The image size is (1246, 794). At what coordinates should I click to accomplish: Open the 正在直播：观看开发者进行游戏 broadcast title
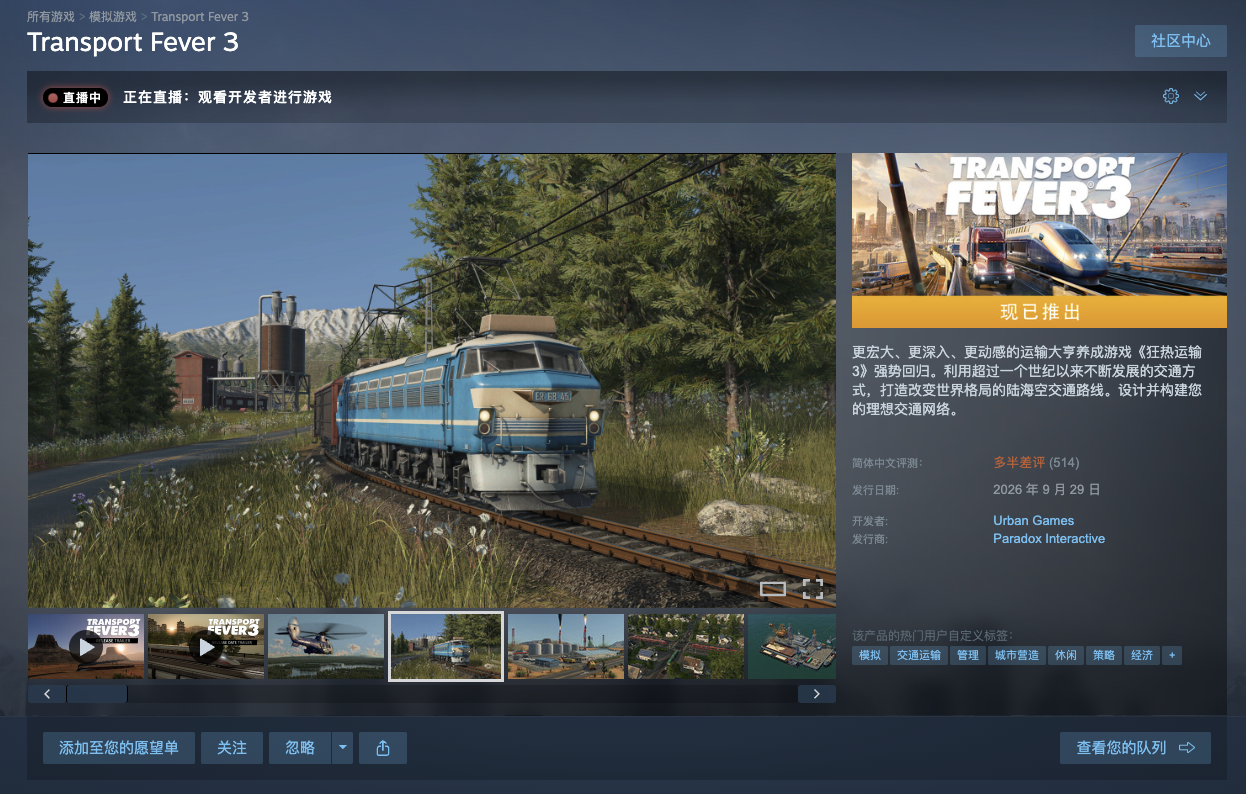(227, 97)
